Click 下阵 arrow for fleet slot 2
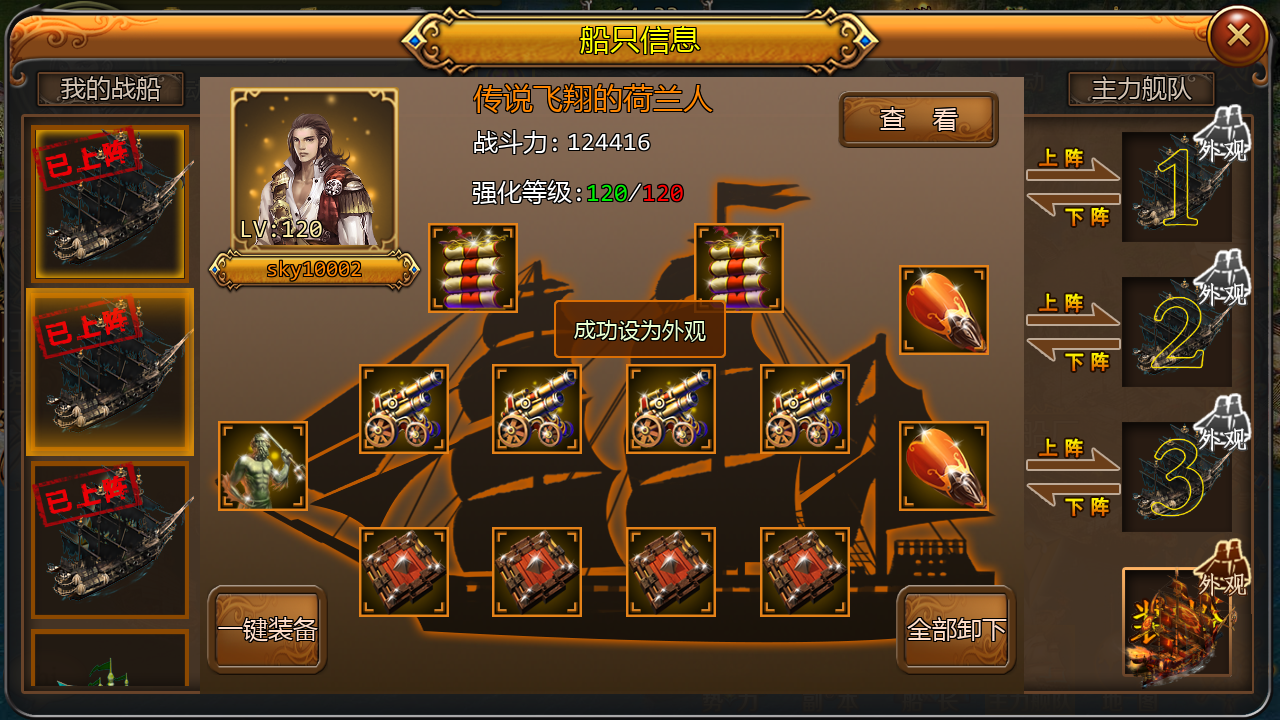This screenshot has height=720, width=1280. click(1075, 355)
